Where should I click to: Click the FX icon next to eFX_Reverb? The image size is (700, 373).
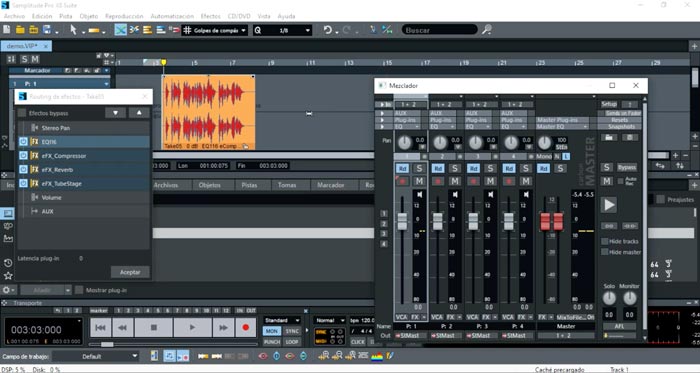(34, 170)
